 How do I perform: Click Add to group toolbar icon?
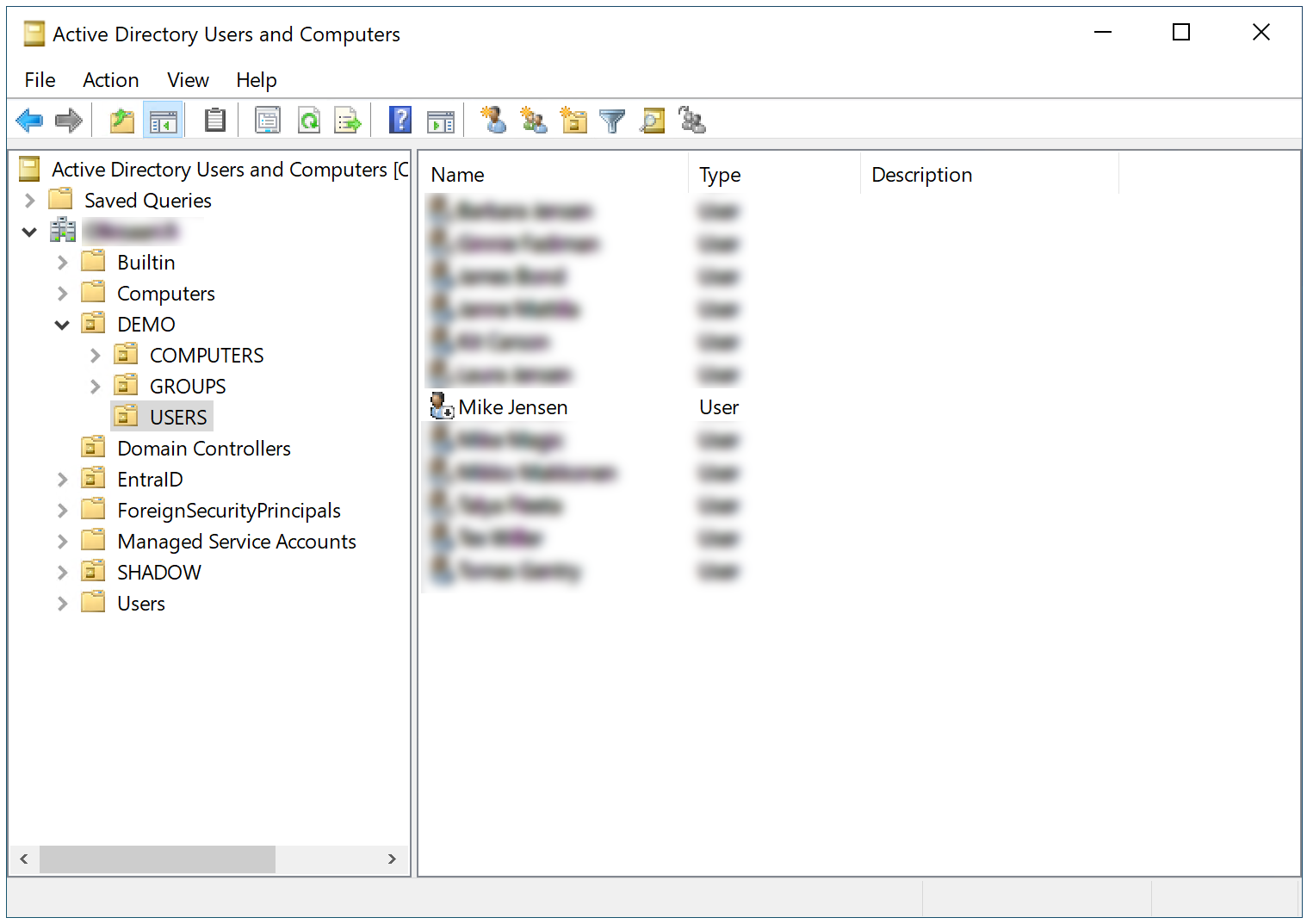pos(692,121)
